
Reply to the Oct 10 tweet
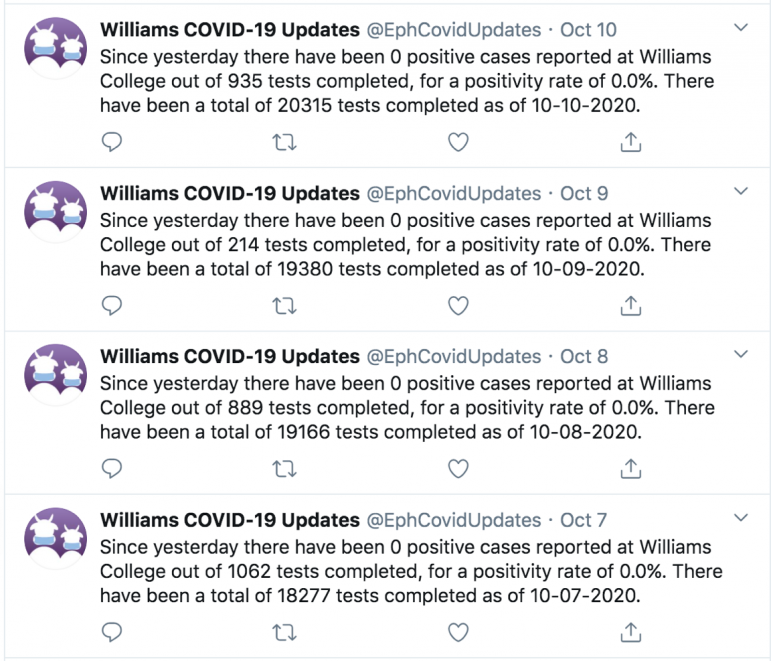[x=112, y=142]
